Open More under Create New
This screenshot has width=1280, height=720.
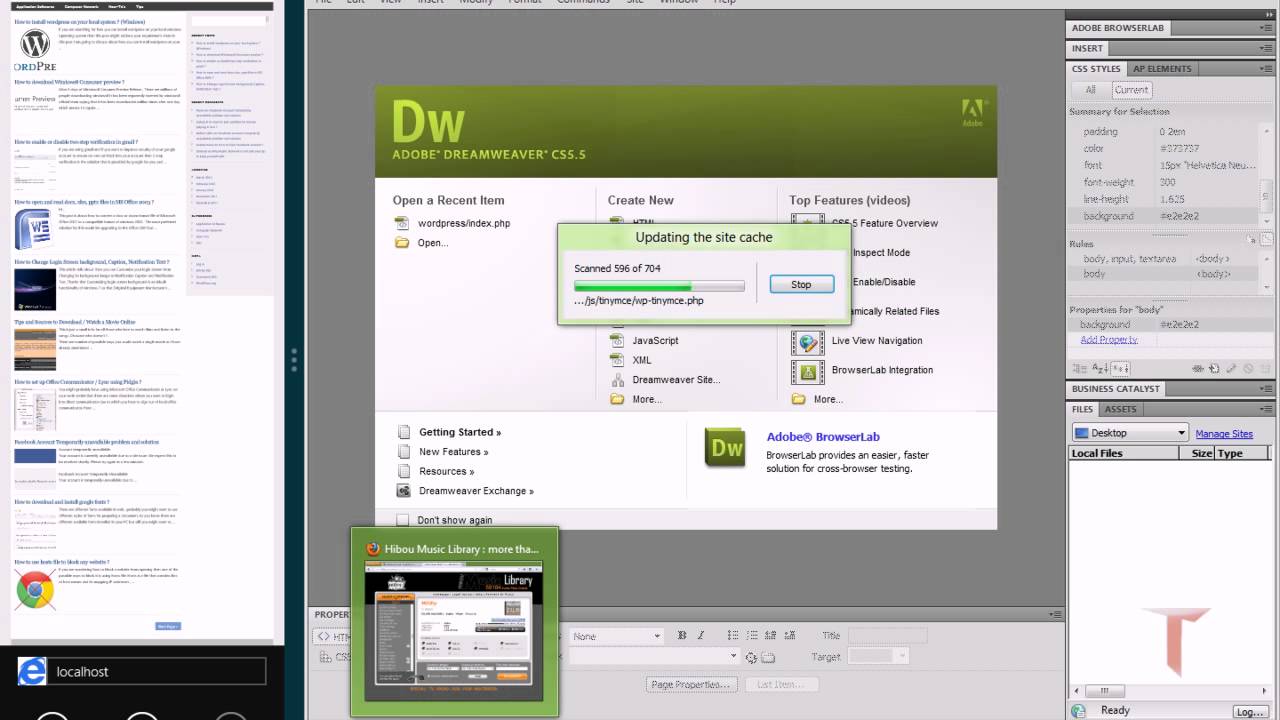tap(647, 399)
